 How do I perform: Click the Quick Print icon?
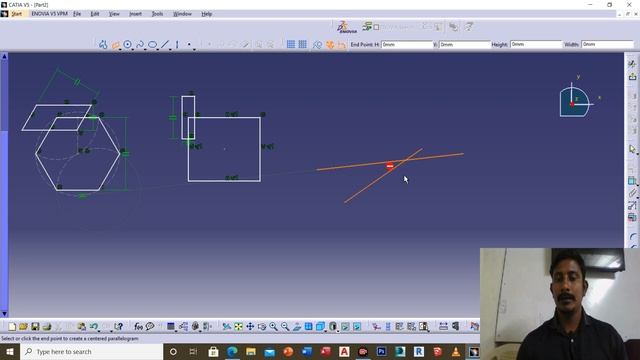(47, 327)
